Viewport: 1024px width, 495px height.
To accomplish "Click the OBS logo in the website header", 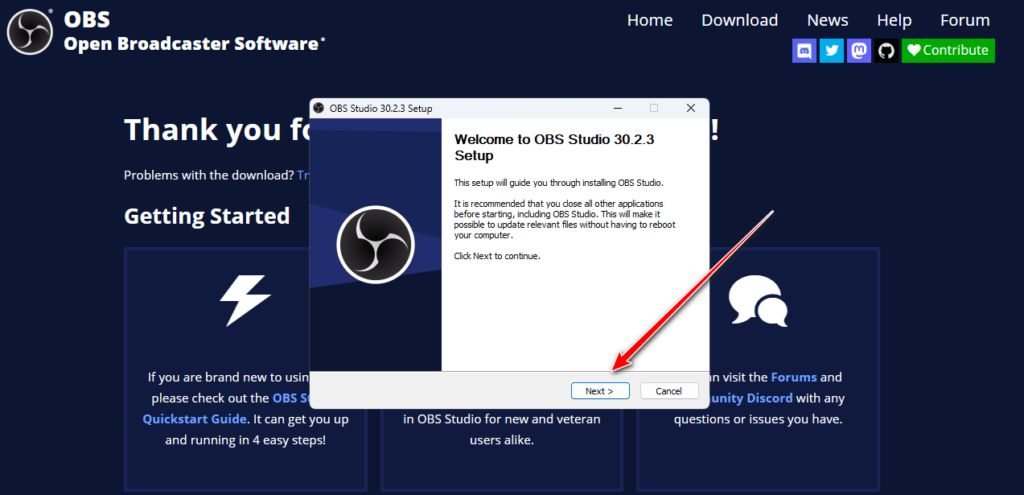I will pos(30,31).
